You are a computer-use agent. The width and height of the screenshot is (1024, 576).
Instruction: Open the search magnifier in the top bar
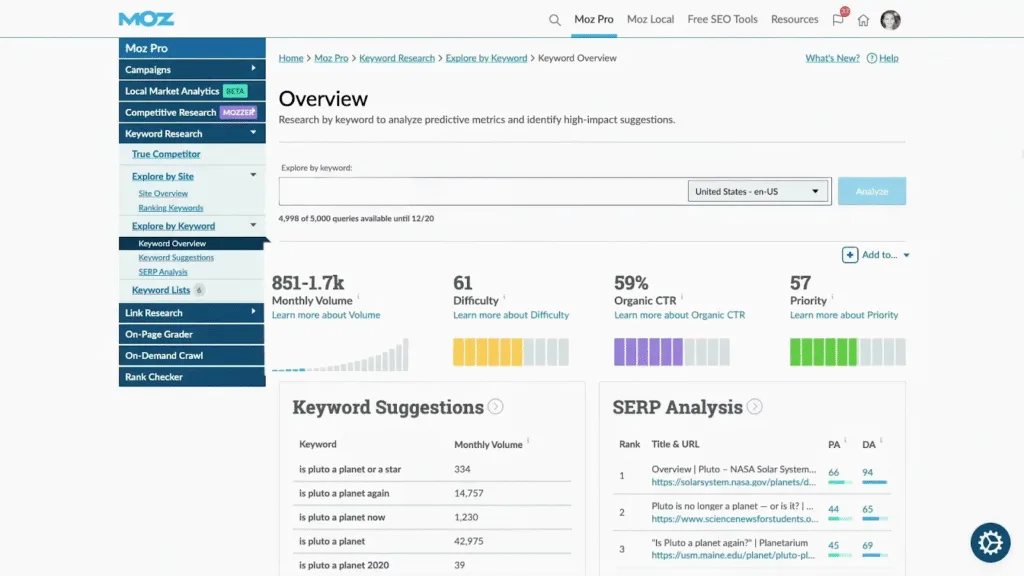[x=555, y=19]
